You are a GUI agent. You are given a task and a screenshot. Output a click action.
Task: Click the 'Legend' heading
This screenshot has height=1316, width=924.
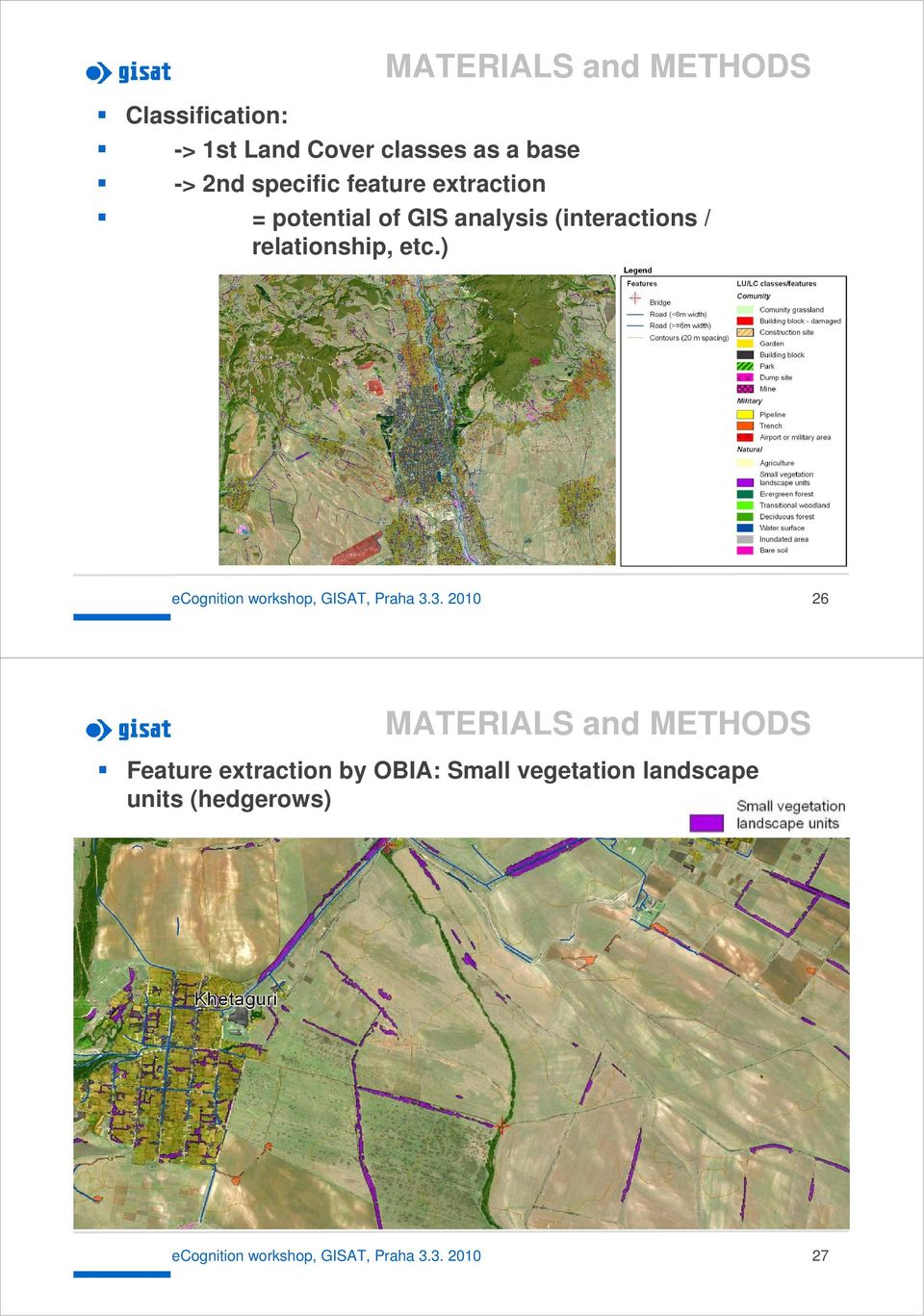637,271
